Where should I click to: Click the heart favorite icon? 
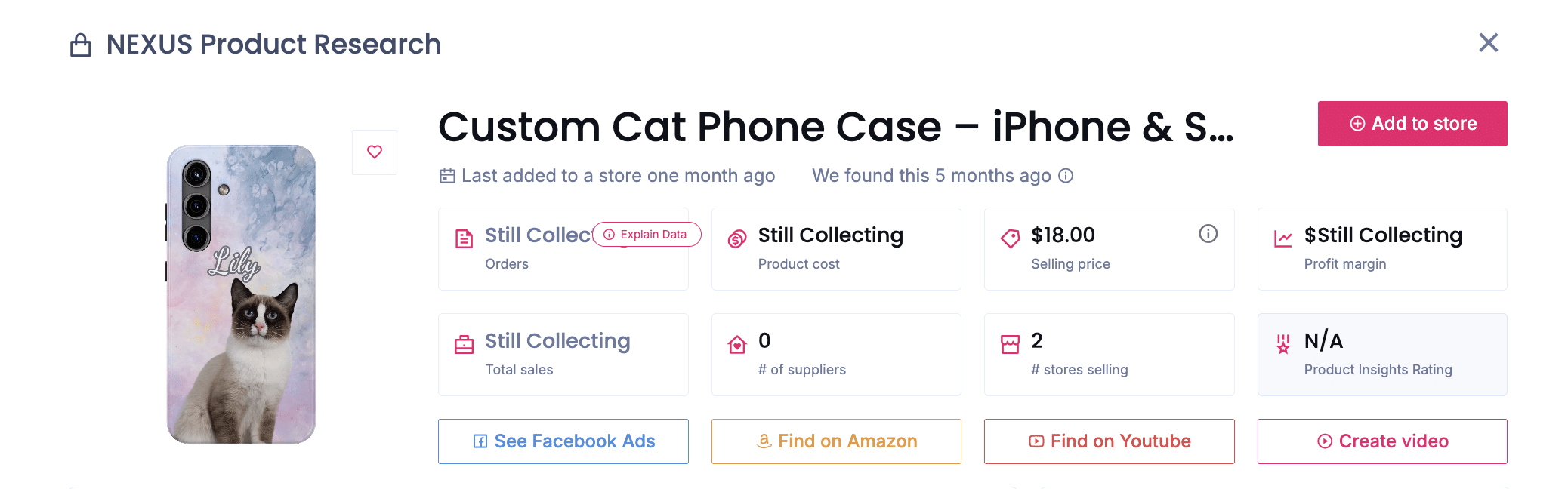(375, 152)
